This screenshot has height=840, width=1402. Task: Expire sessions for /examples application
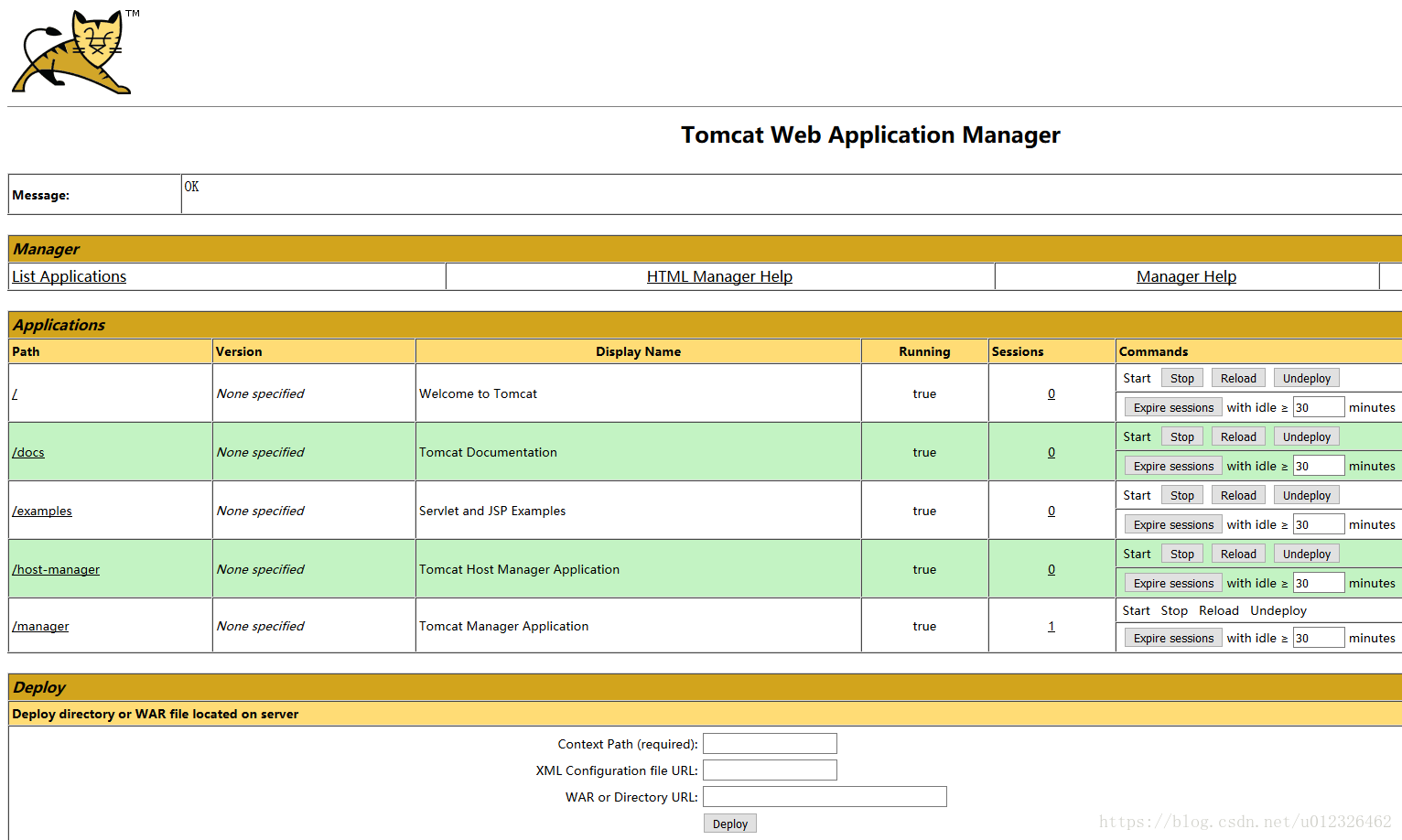tap(1173, 524)
